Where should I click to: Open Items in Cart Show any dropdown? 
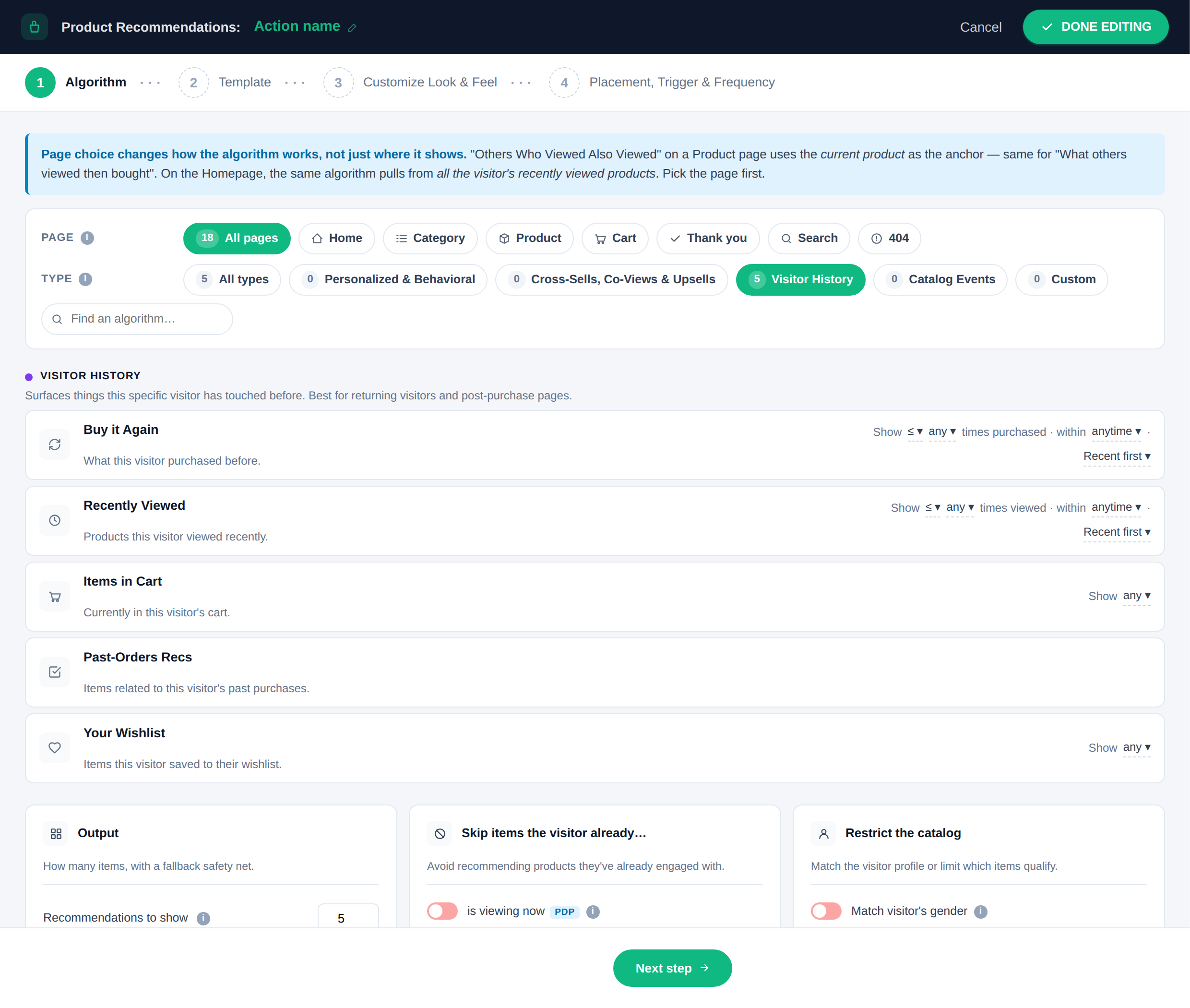[x=1136, y=596]
